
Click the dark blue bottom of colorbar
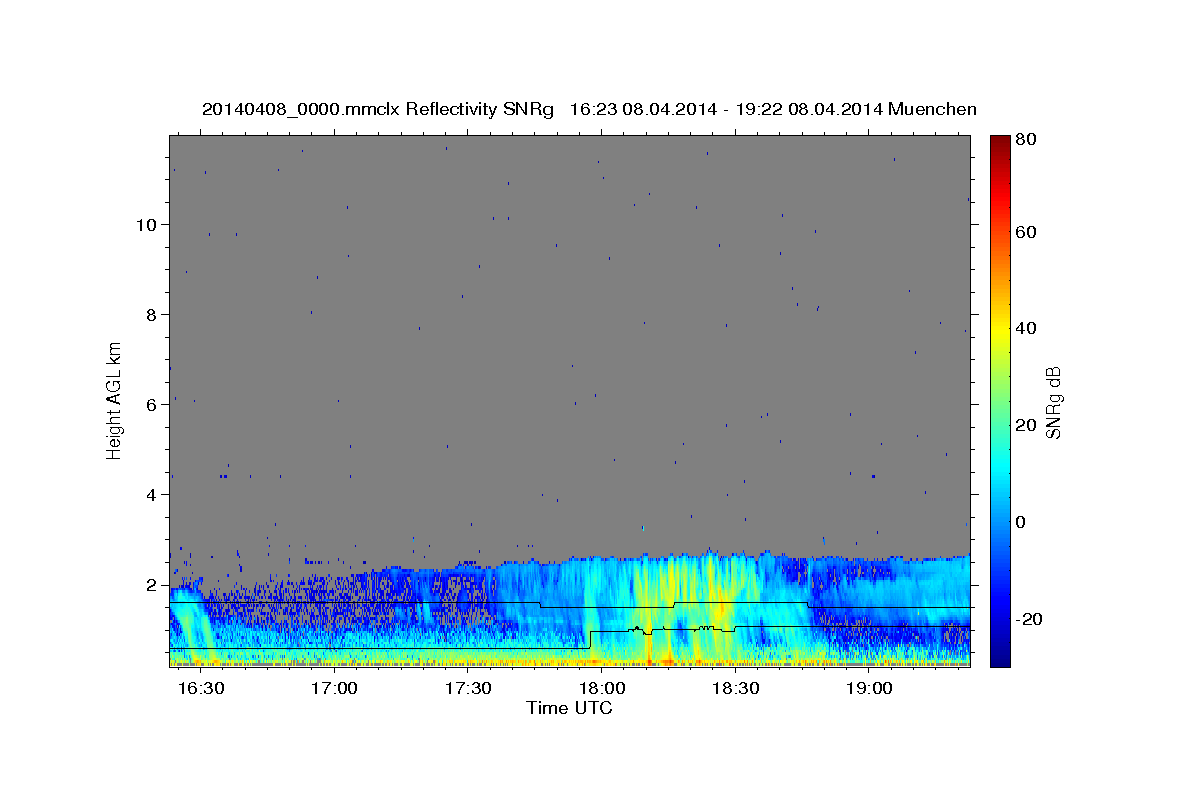click(x=1000, y=658)
